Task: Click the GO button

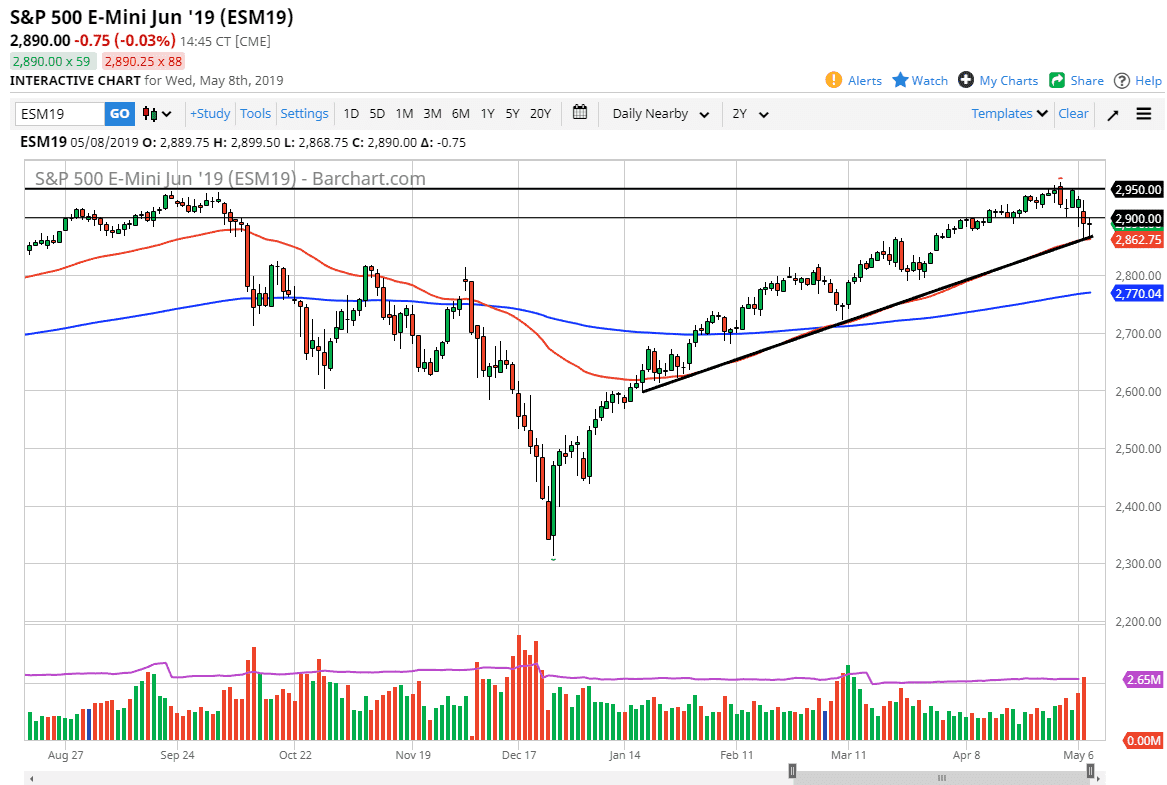Action: (119, 113)
